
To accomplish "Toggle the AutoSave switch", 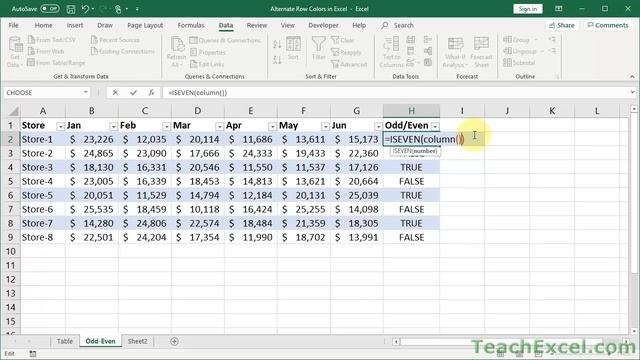I will (x=50, y=9).
